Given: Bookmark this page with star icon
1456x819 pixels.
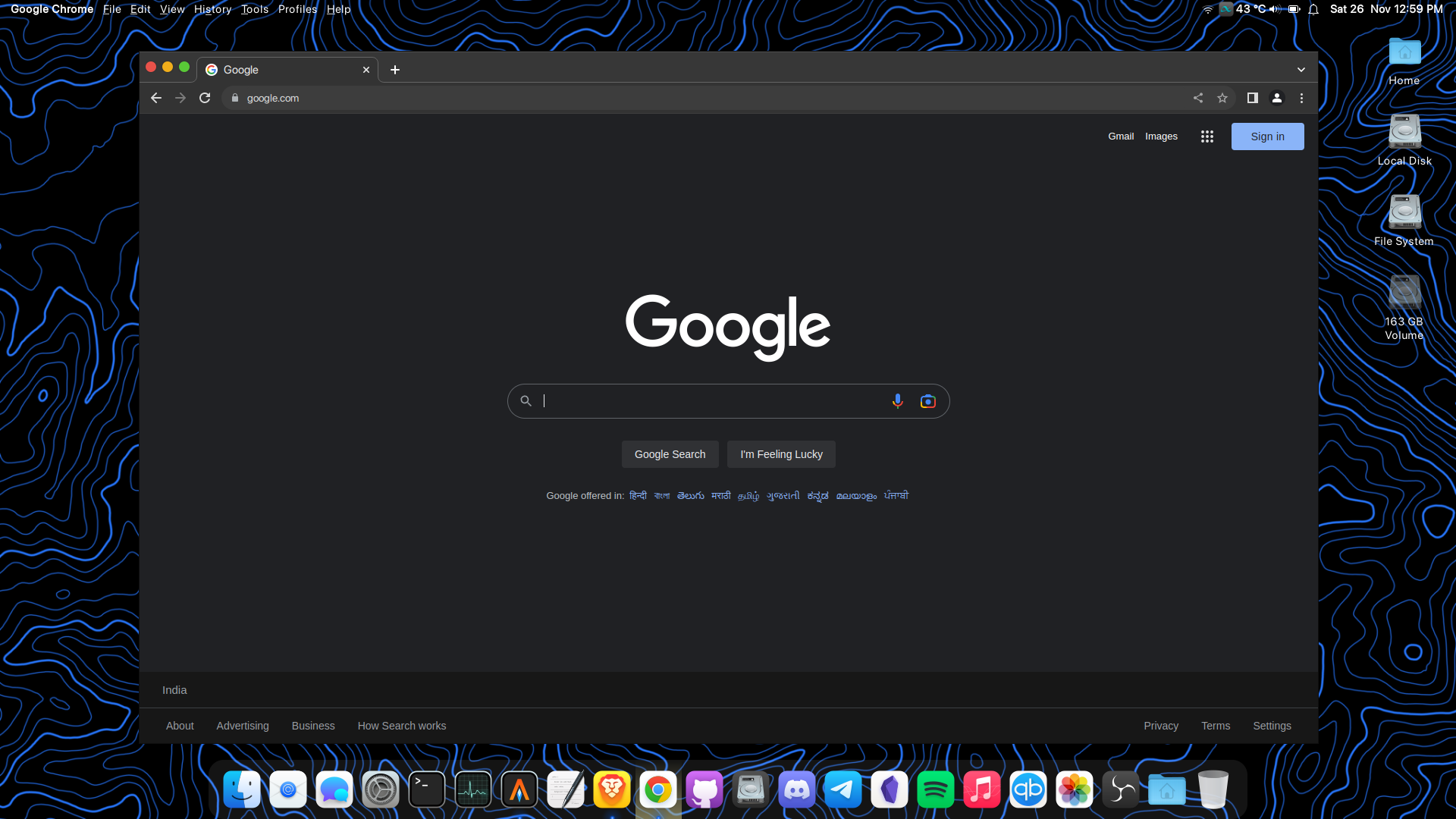Looking at the screenshot, I should (1222, 98).
